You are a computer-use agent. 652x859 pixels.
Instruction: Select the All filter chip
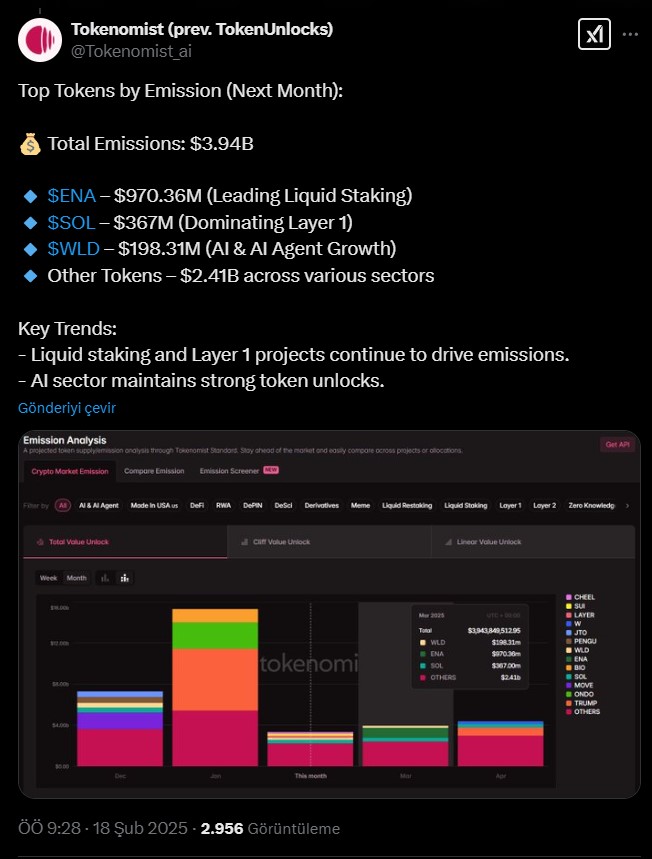coord(63,506)
